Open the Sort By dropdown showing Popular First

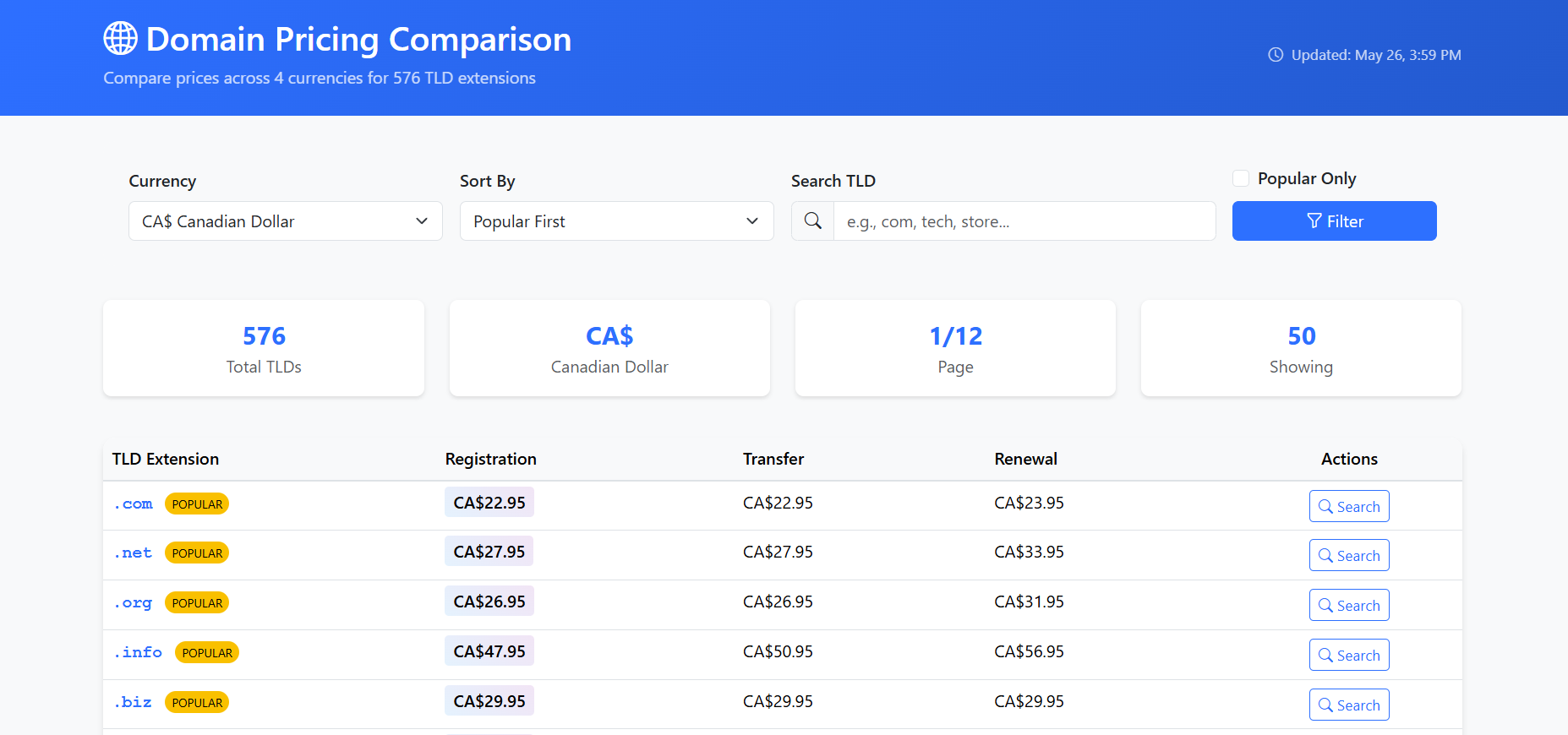[617, 220]
